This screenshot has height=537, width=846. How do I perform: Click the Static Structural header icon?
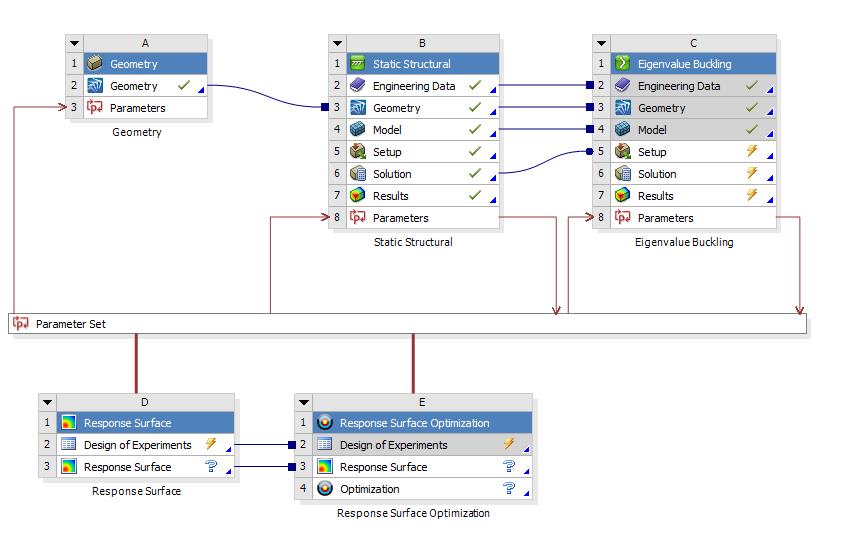click(358, 64)
